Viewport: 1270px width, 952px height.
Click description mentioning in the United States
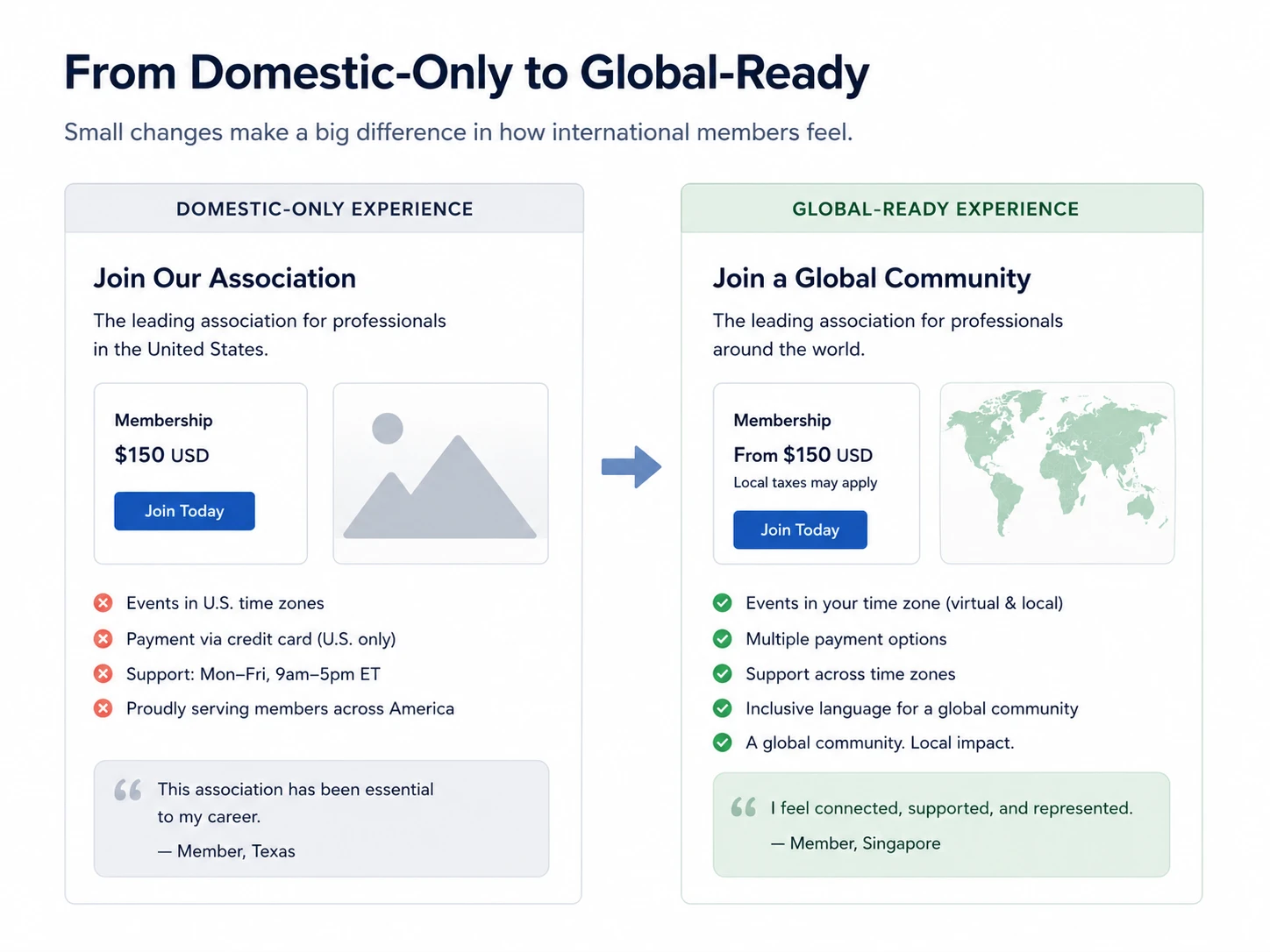270,335
